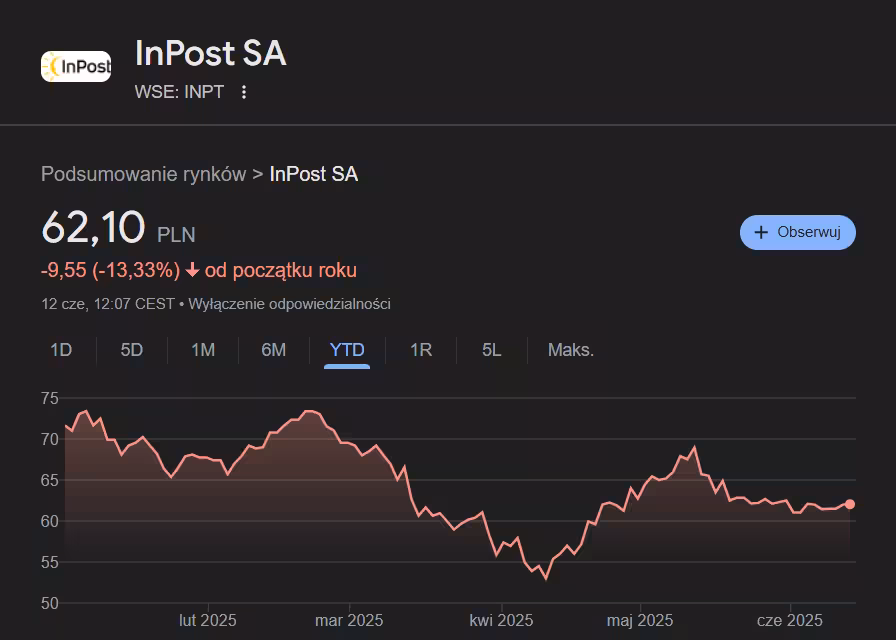The height and width of the screenshot is (640, 896).
Task: Select the Maks. maximum range tab
Action: [571, 350]
